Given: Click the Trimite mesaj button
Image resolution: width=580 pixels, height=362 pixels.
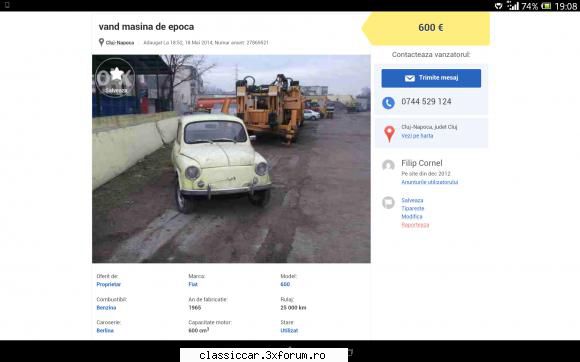Looking at the screenshot, I should (431, 78).
